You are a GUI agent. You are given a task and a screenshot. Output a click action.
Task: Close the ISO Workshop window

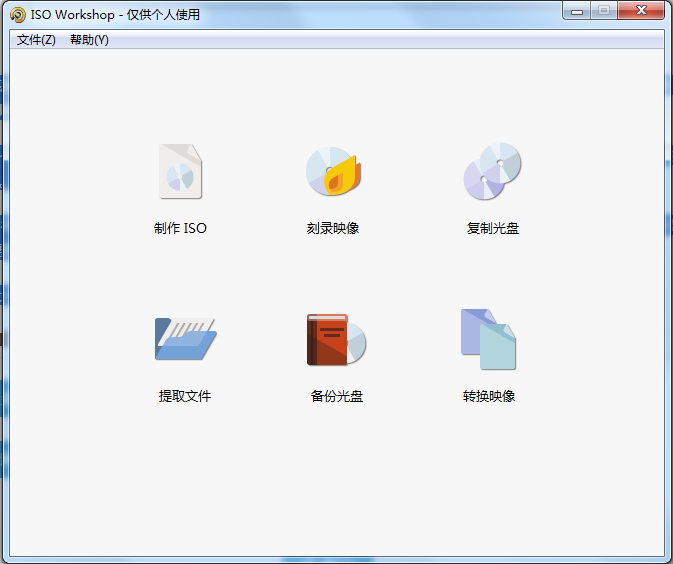[641, 11]
